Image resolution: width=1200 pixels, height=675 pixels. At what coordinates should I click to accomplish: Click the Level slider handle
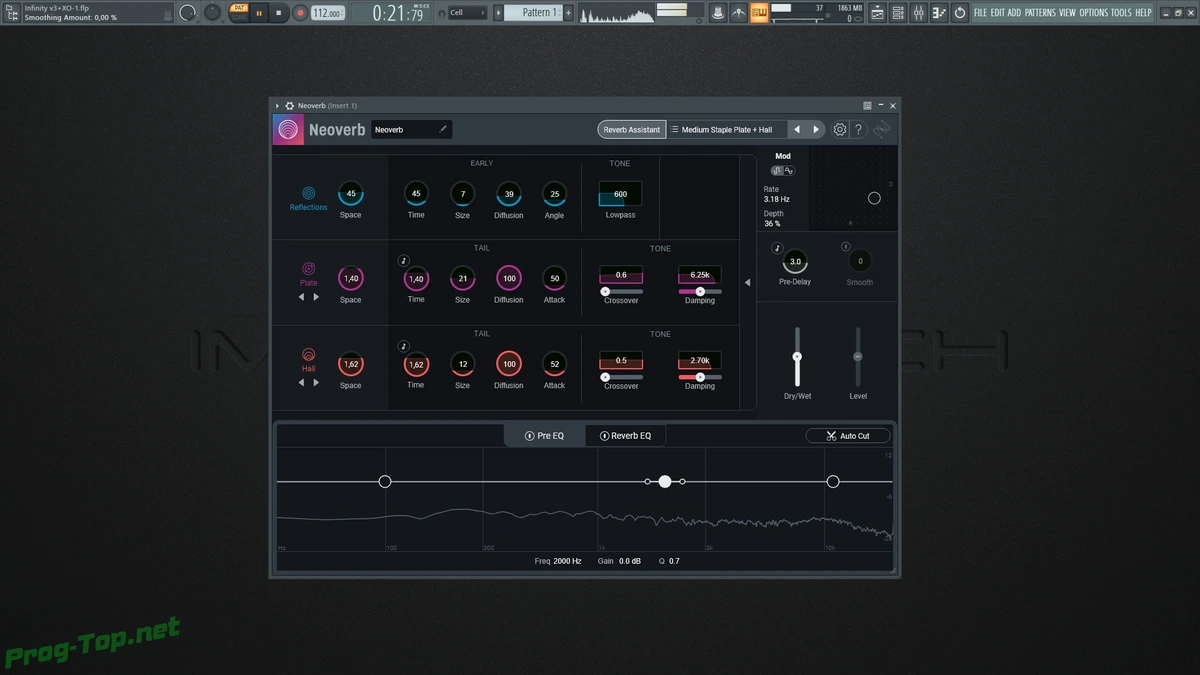(x=857, y=356)
